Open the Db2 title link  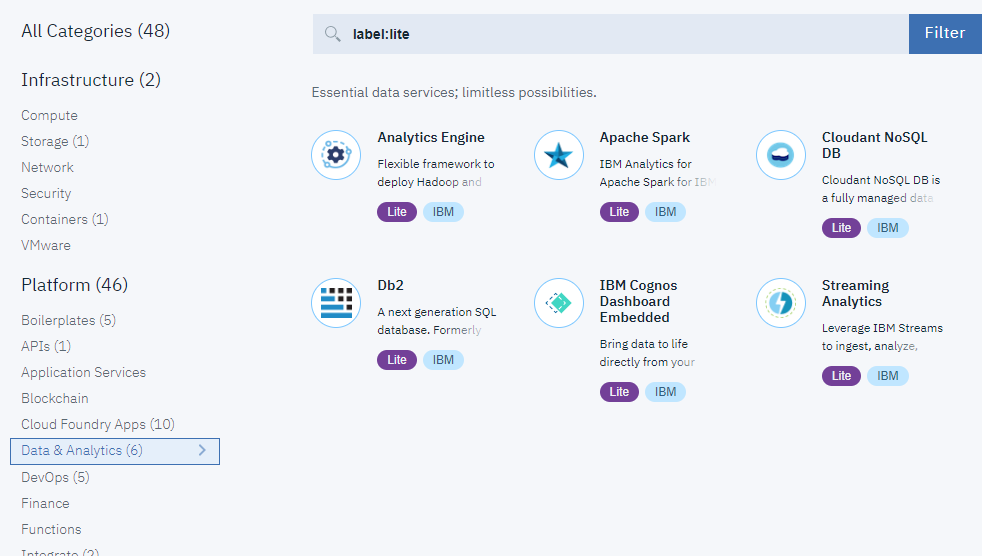click(390, 285)
